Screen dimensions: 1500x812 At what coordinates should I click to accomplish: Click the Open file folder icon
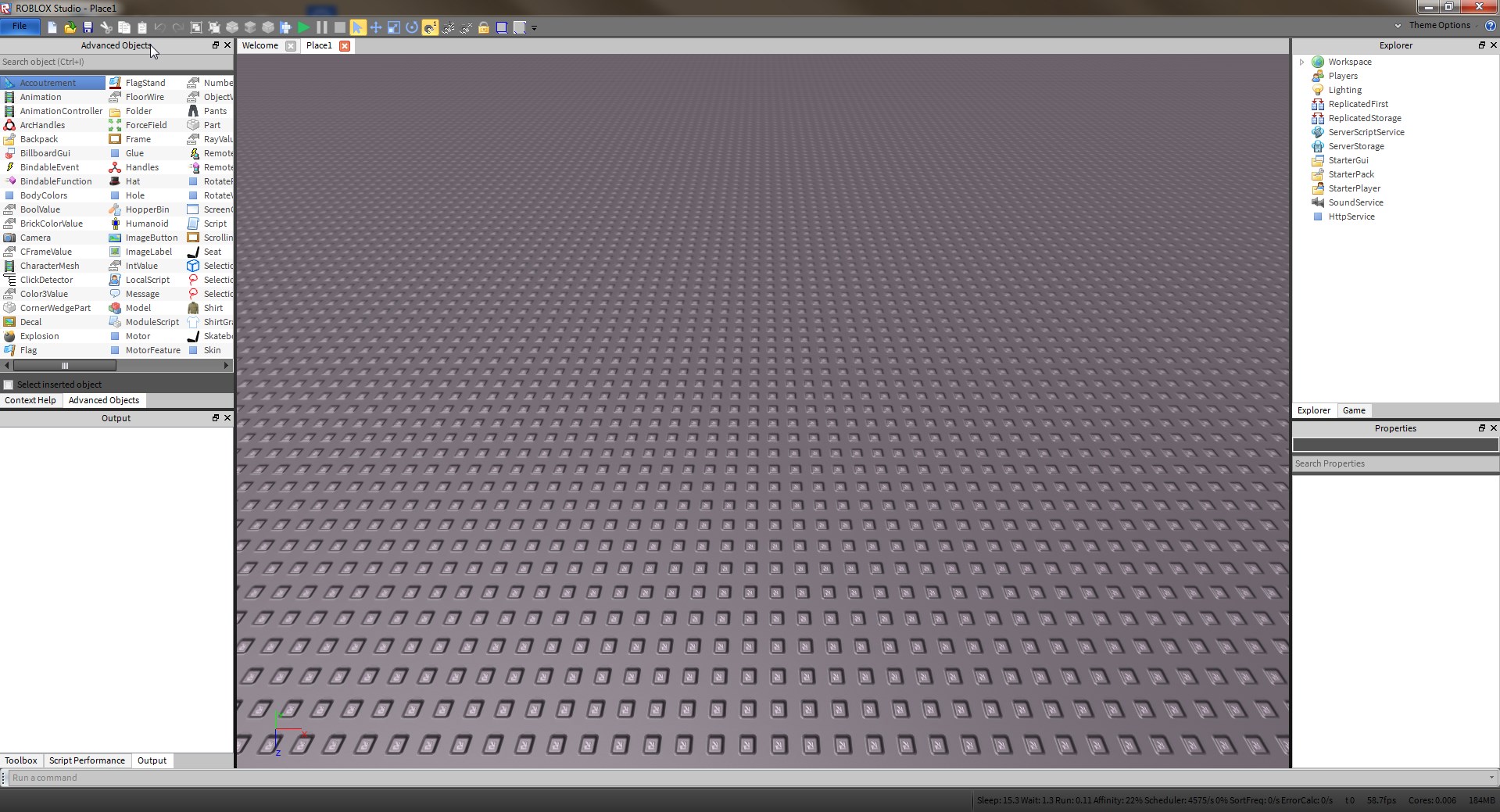(x=70, y=27)
